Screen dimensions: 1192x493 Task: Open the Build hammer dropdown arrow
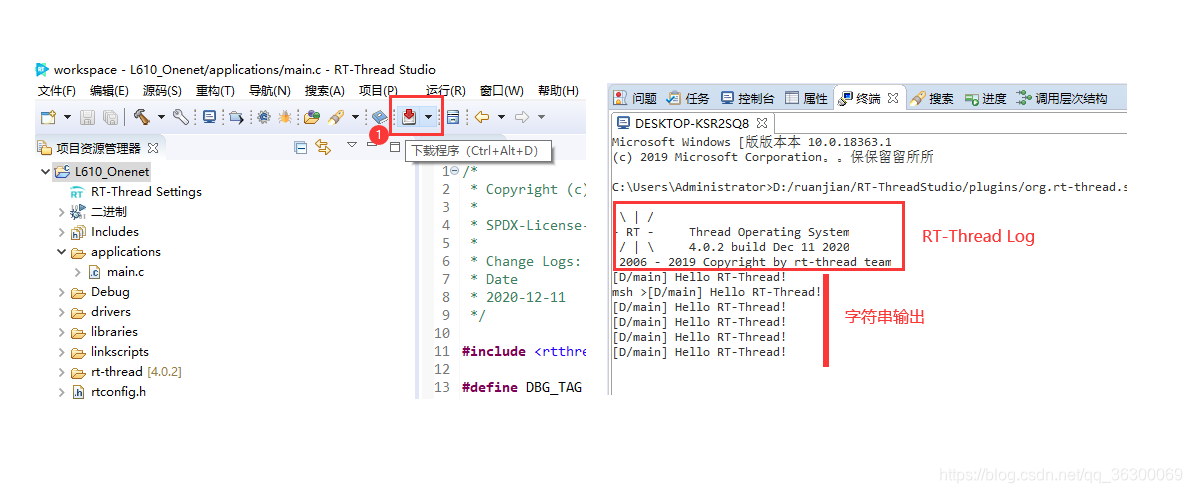click(160, 117)
